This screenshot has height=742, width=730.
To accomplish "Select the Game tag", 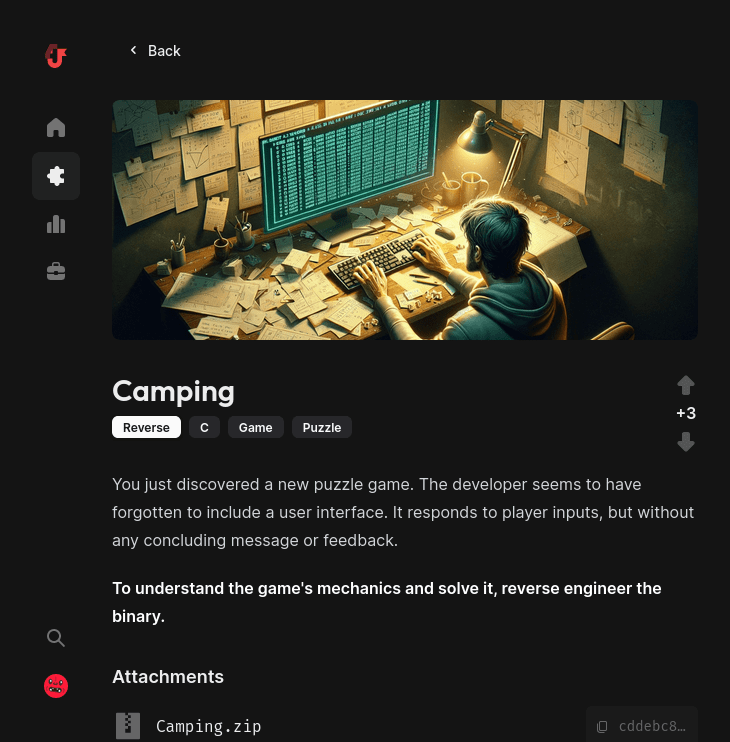I will click(x=255, y=427).
